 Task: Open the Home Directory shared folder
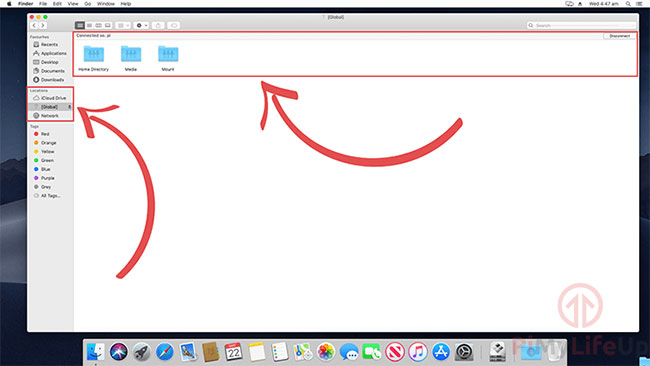94,58
